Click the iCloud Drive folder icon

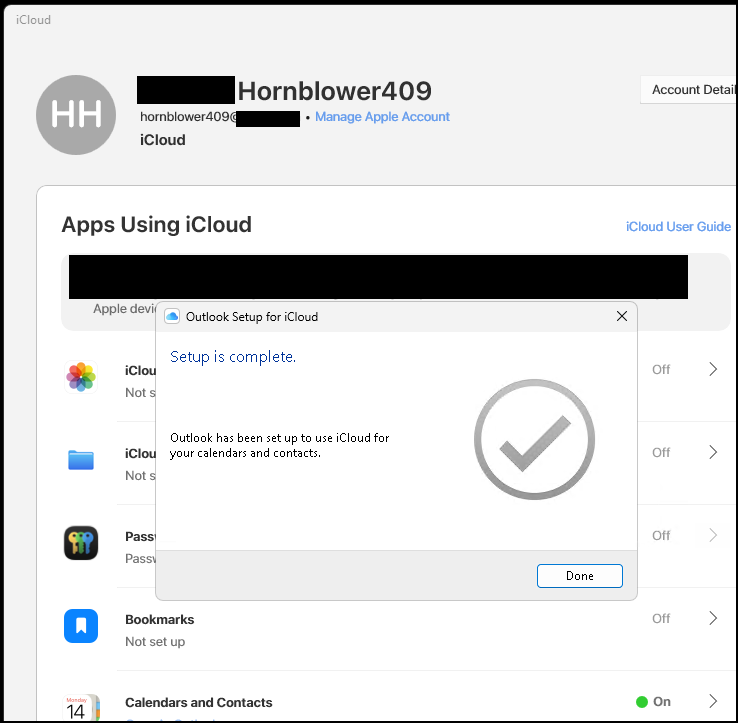(x=81, y=460)
